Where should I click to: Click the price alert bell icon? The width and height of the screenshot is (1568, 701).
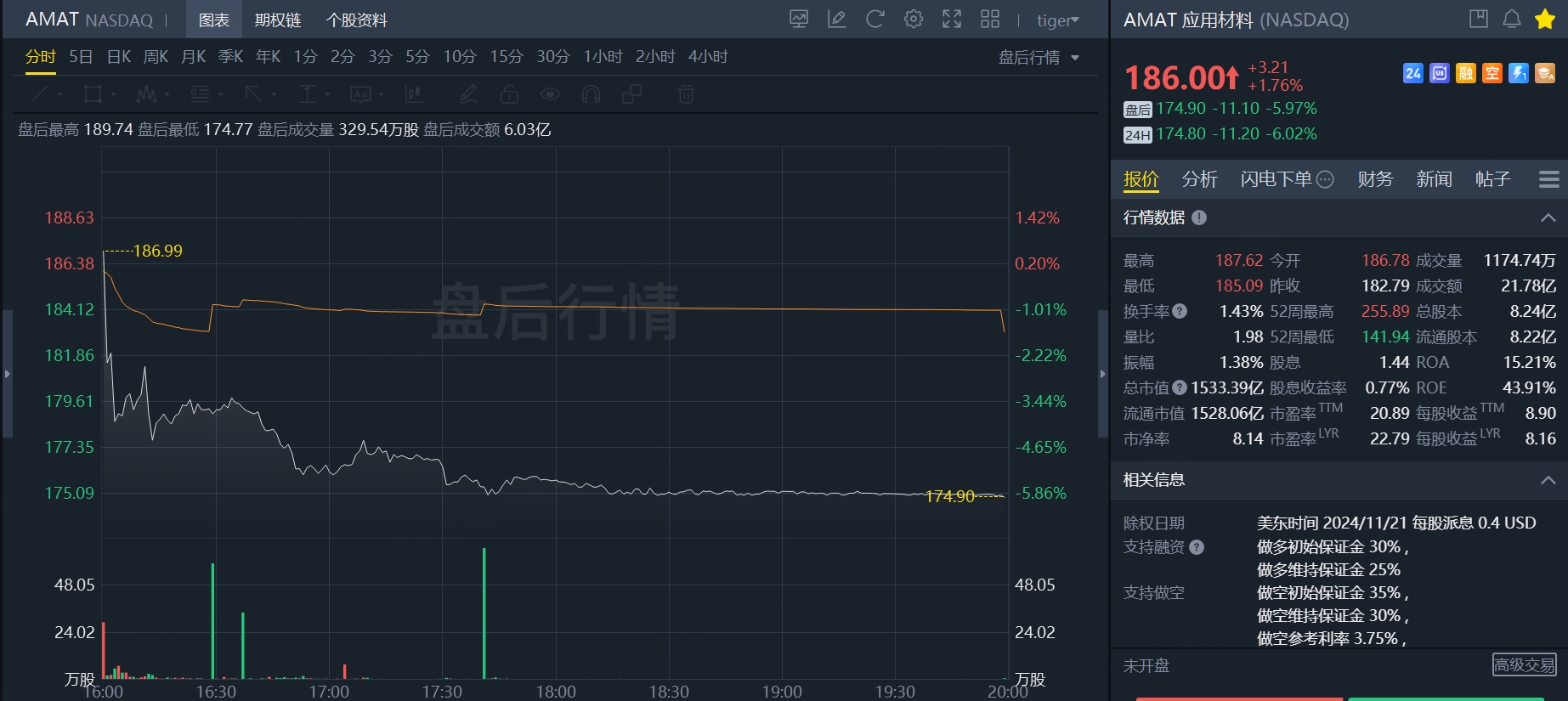1512,20
